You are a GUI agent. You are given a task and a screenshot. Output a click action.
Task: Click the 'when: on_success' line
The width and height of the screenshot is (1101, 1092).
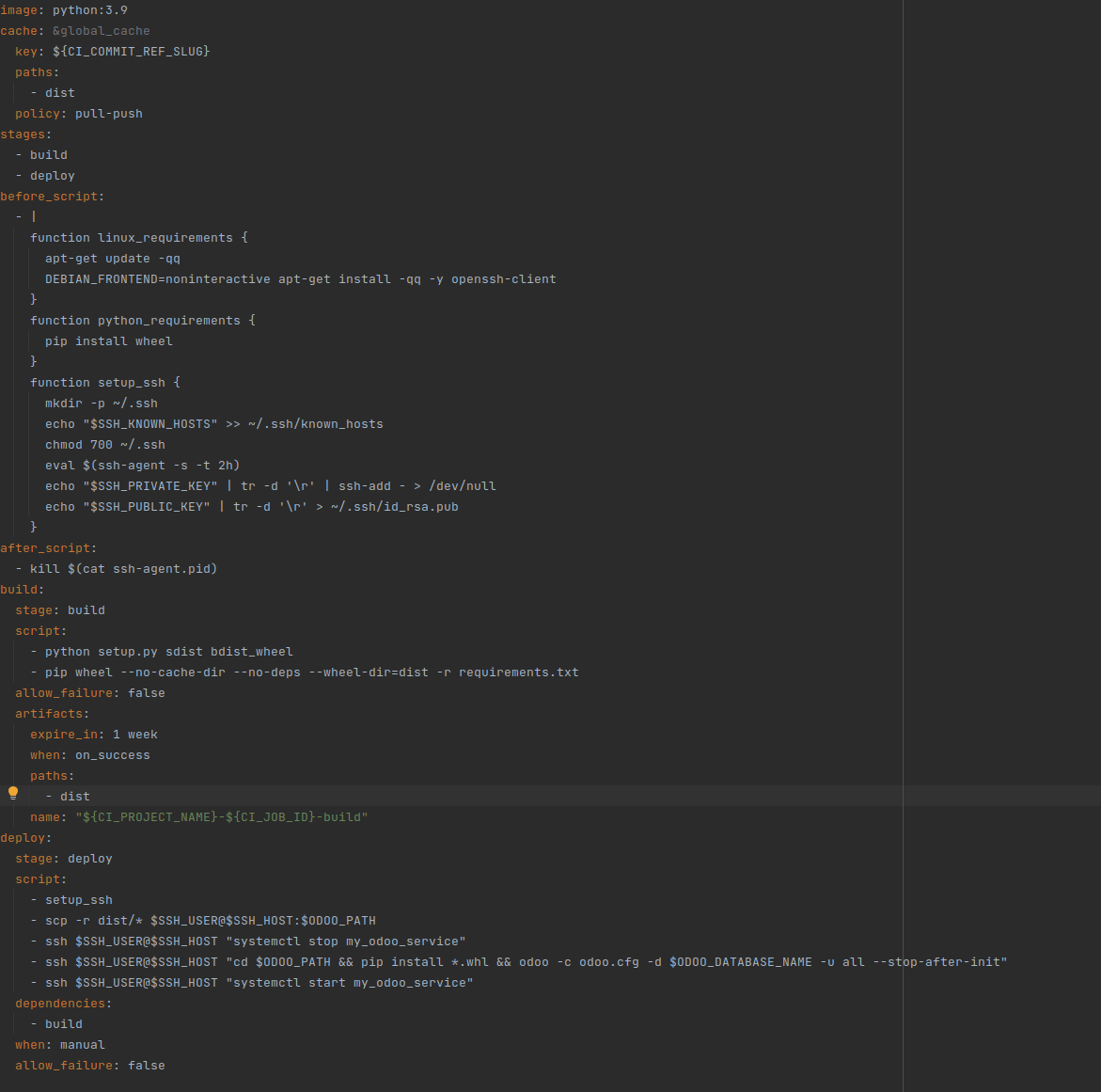point(90,755)
